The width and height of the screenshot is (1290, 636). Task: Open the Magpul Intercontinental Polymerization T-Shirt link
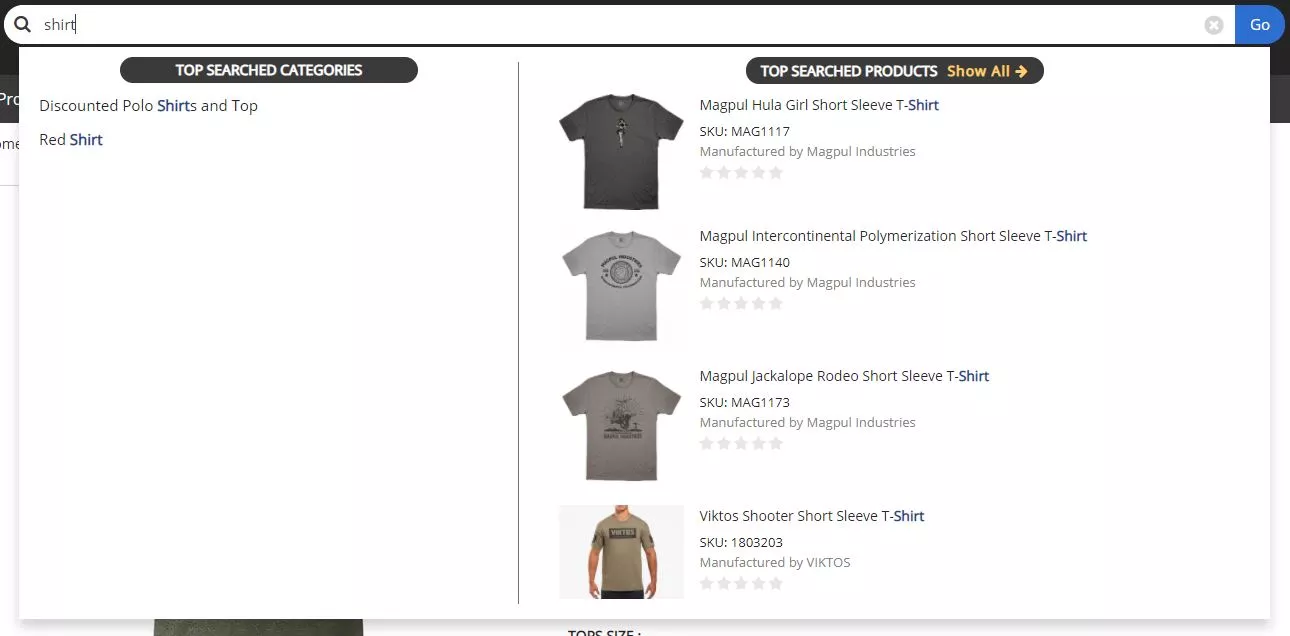pyautogui.click(x=893, y=236)
